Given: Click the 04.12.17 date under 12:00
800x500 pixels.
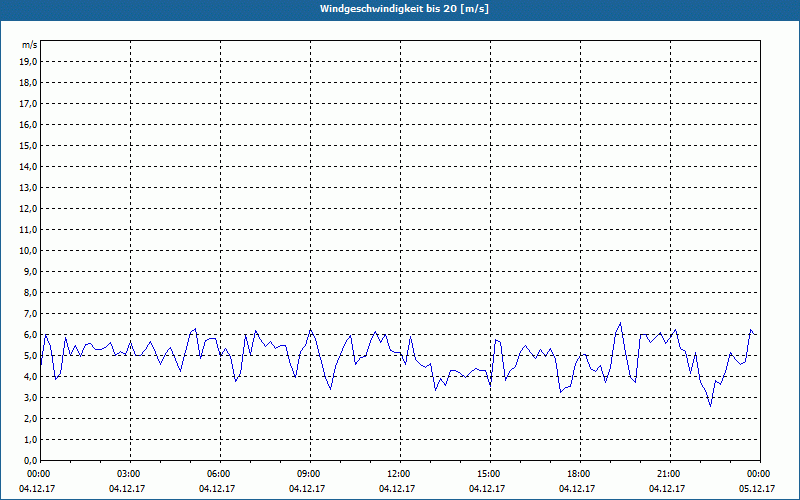Looking at the screenshot, I should pyautogui.click(x=397, y=488).
